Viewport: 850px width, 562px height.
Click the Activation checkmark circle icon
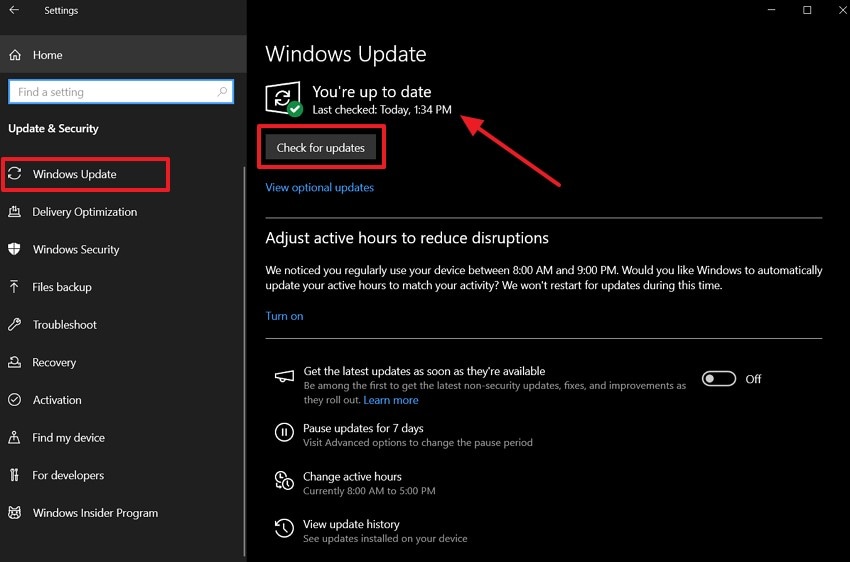coord(15,399)
